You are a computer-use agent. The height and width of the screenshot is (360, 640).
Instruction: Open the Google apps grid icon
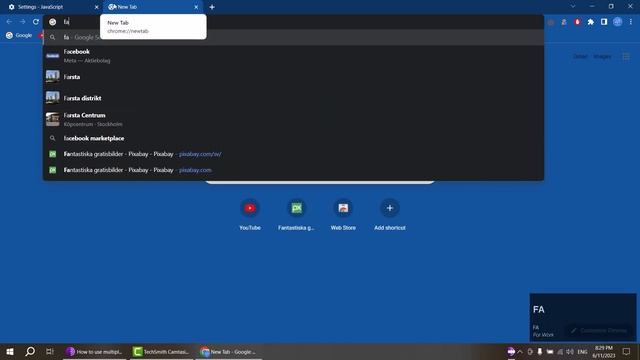click(x=626, y=56)
